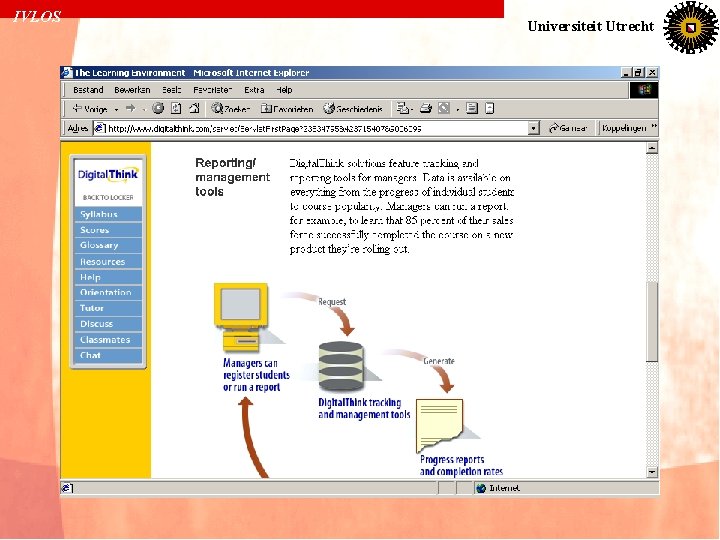The height and width of the screenshot is (540, 720).
Task: Click the Edit page toolbar icon
Action: pyautogui.click(x=444, y=108)
